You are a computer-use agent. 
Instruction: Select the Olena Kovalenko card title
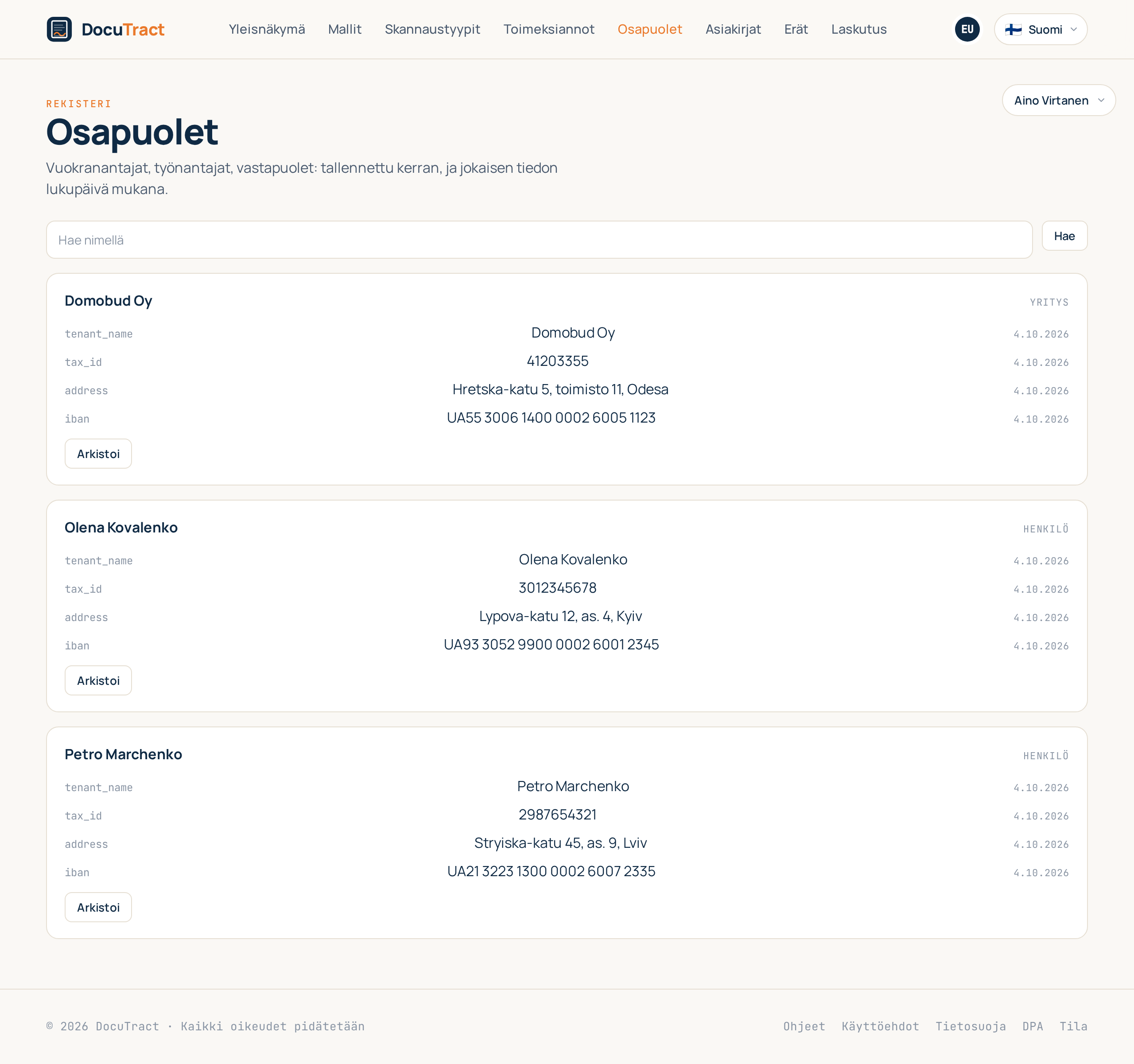pyautogui.click(x=121, y=527)
